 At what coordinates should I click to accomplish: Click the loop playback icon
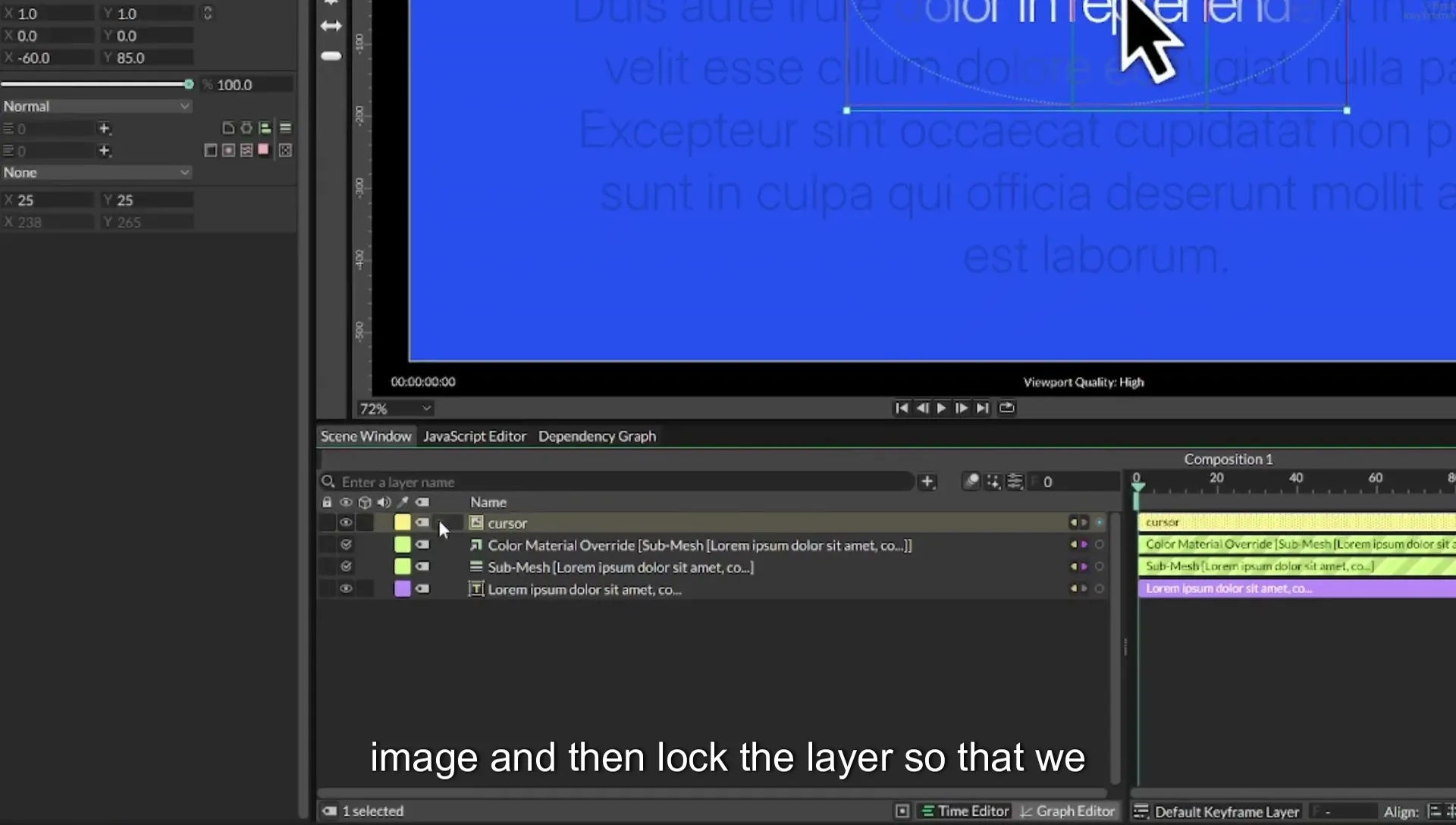click(1006, 408)
